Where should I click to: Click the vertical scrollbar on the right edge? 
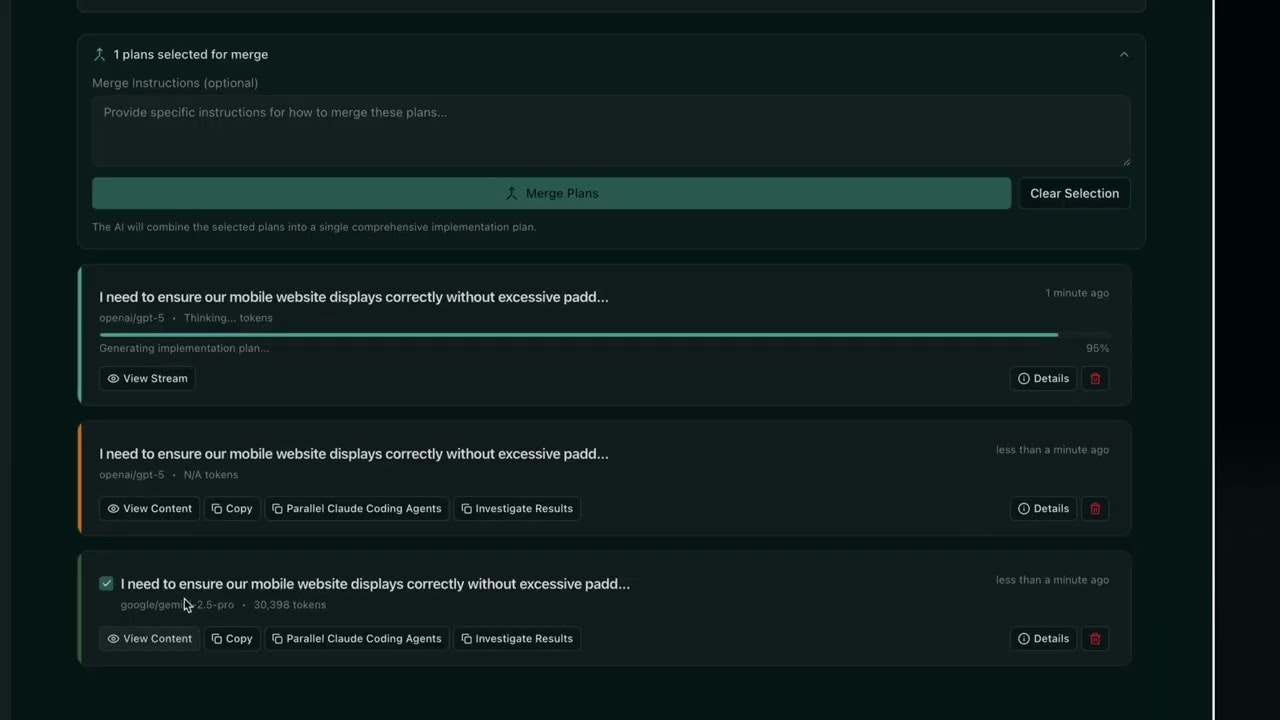coord(1218,360)
